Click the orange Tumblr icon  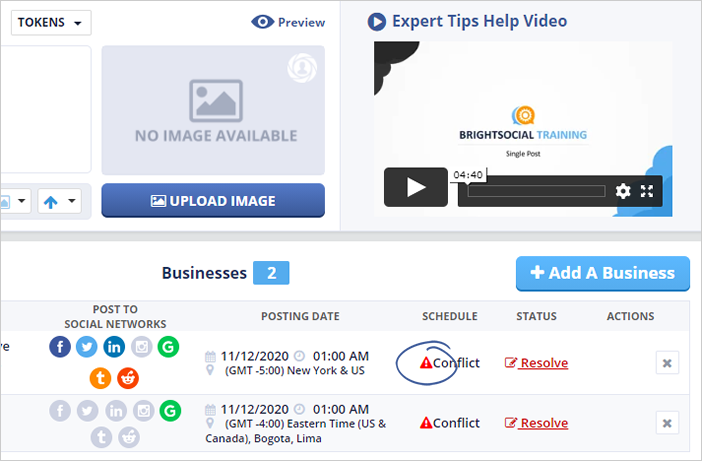(100, 377)
